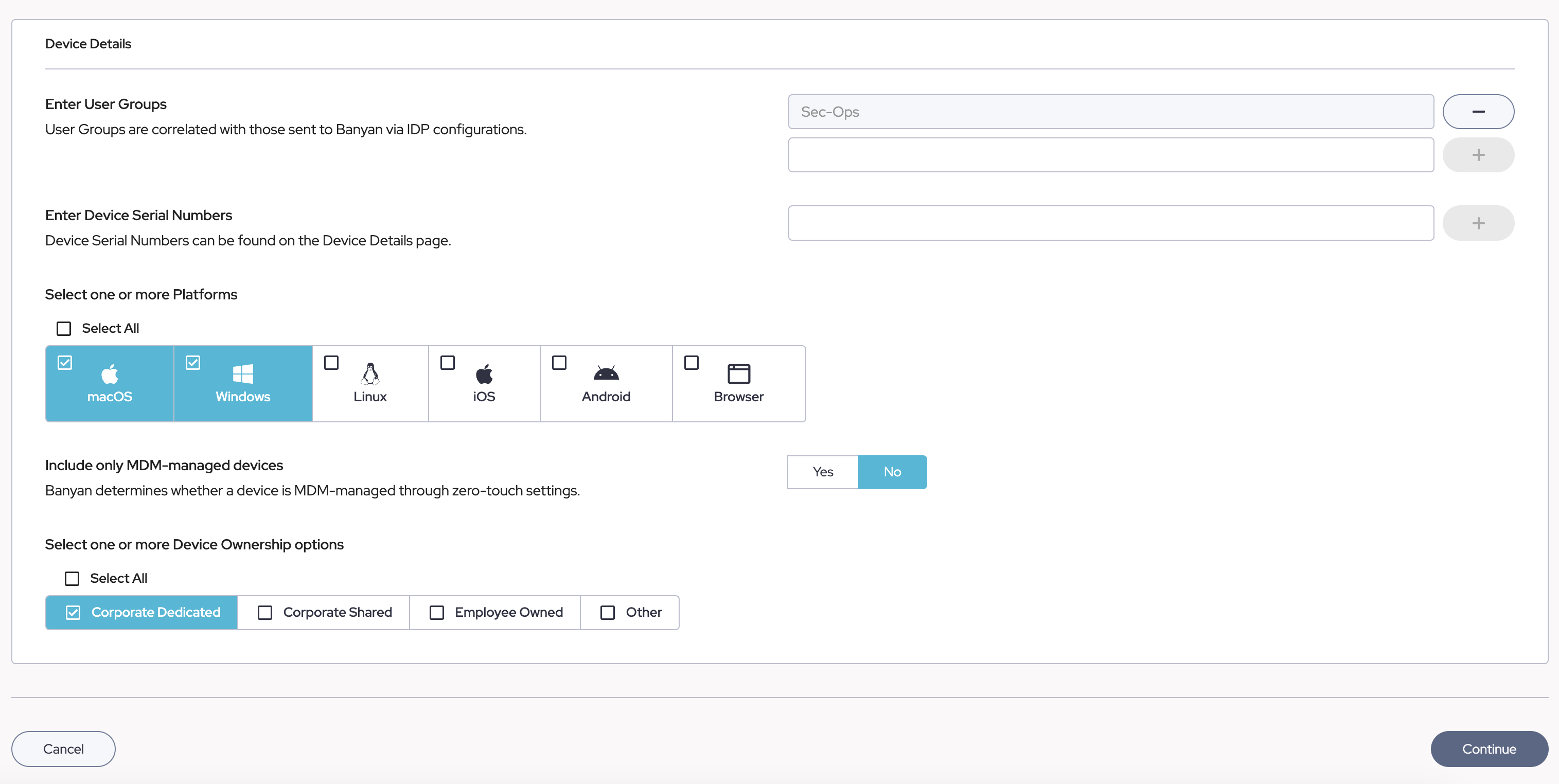Remove the Sec-Ops group with minus button
The height and width of the screenshot is (784, 1559).
click(1478, 111)
